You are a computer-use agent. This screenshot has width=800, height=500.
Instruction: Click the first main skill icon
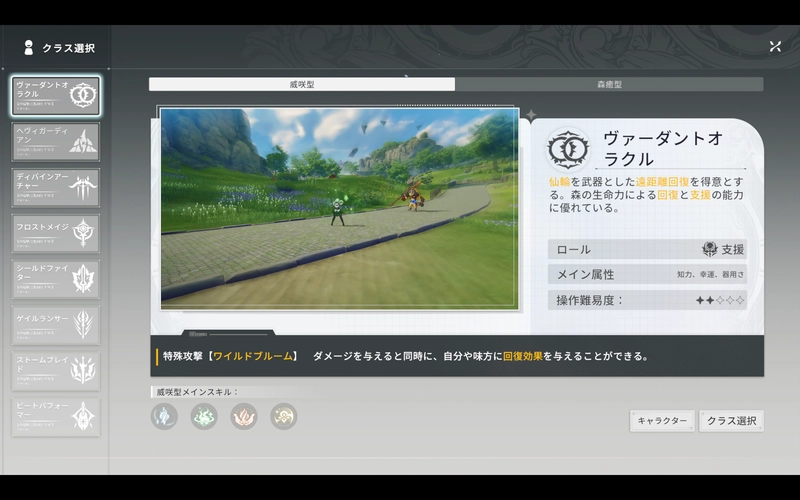pos(164,416)
